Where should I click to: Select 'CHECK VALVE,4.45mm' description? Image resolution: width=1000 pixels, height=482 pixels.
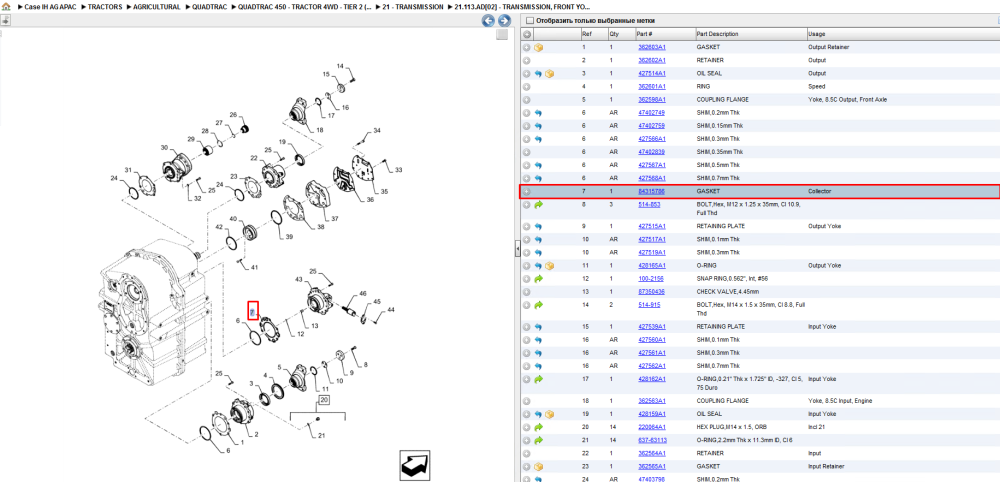pyautogui.click(x=726, y=291)
